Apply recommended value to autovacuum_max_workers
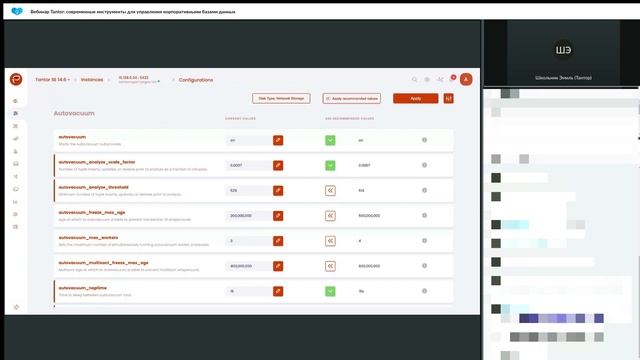 click(x=330, y=241)
